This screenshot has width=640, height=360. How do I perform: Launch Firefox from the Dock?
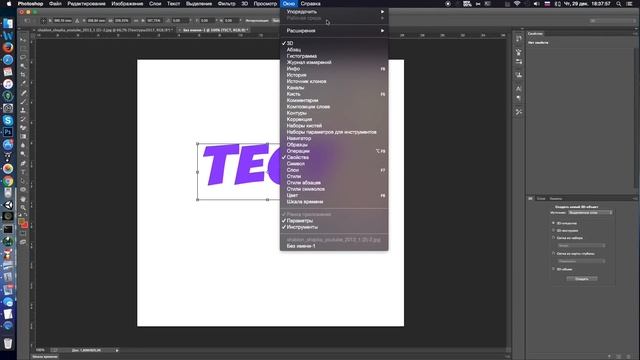8,47
